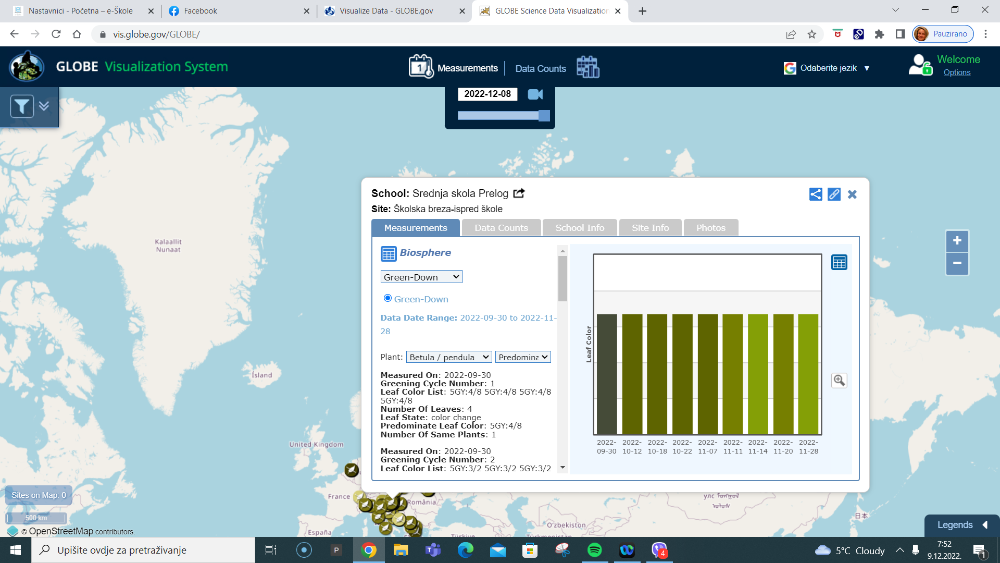Image resolution: width=1000 pixels, height=563 pixels.
Task: Click the Welcome Options link
Action: pyautogui.click(x=956, y=72)
